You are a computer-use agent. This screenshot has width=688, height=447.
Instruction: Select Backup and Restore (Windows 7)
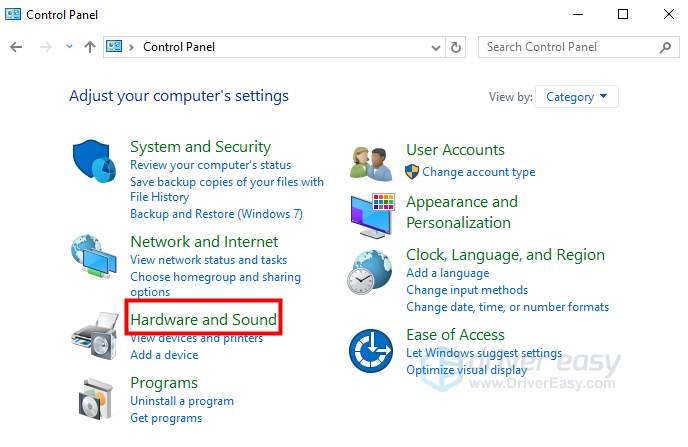(x=216, y=214)
